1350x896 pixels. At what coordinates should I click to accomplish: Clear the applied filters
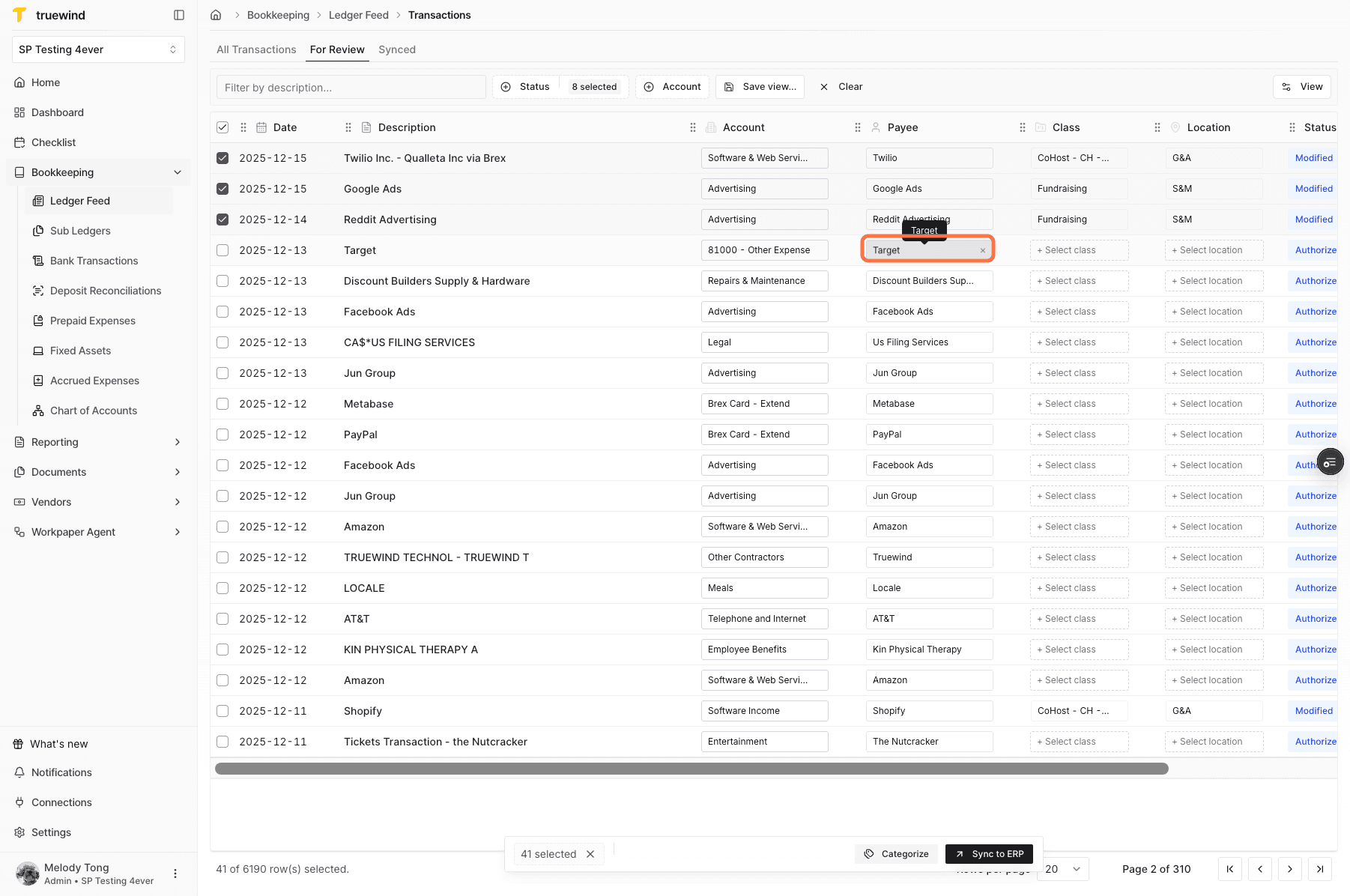point(841,87)
